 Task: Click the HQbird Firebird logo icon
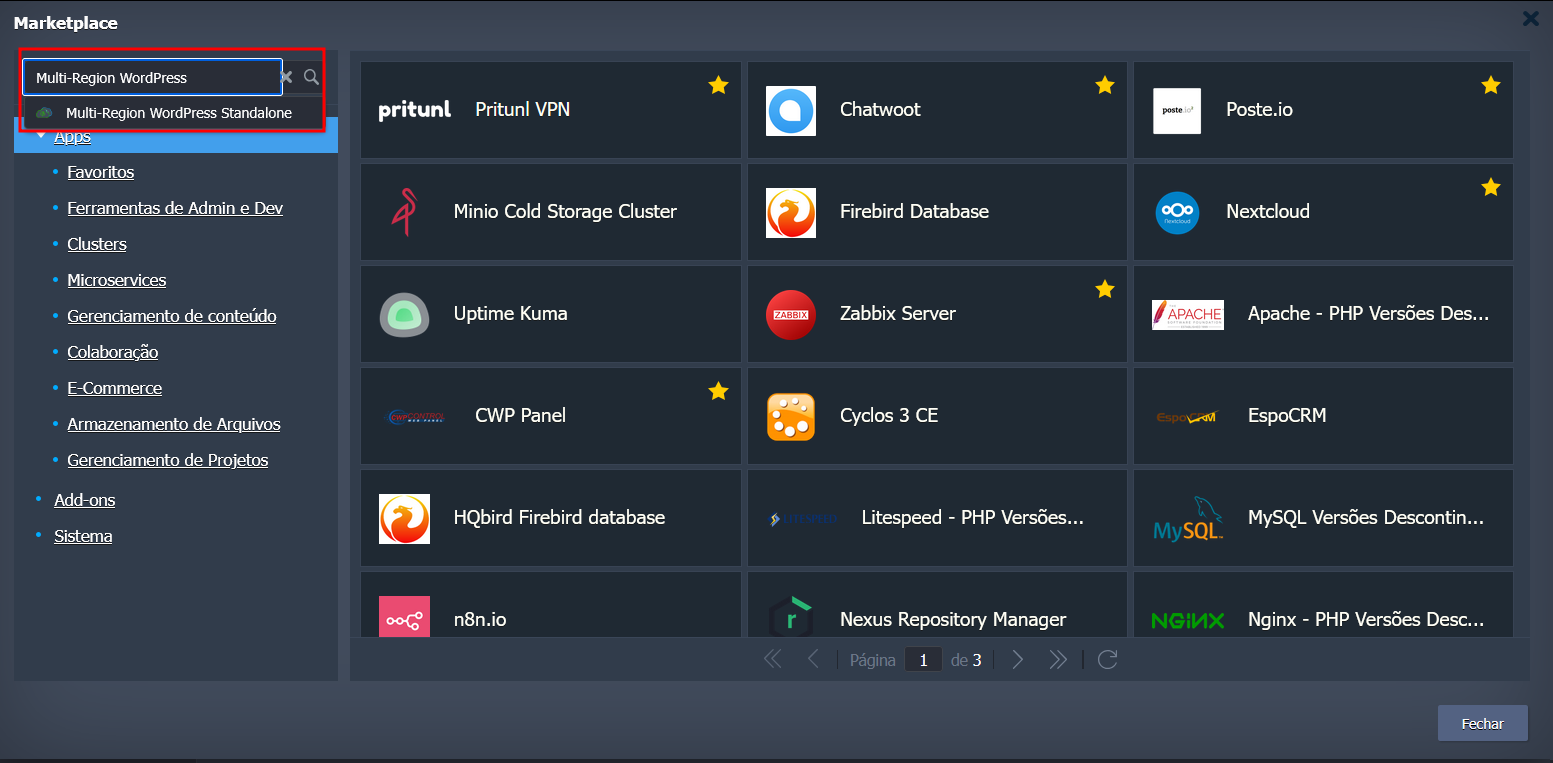click(x=404, y=518)
